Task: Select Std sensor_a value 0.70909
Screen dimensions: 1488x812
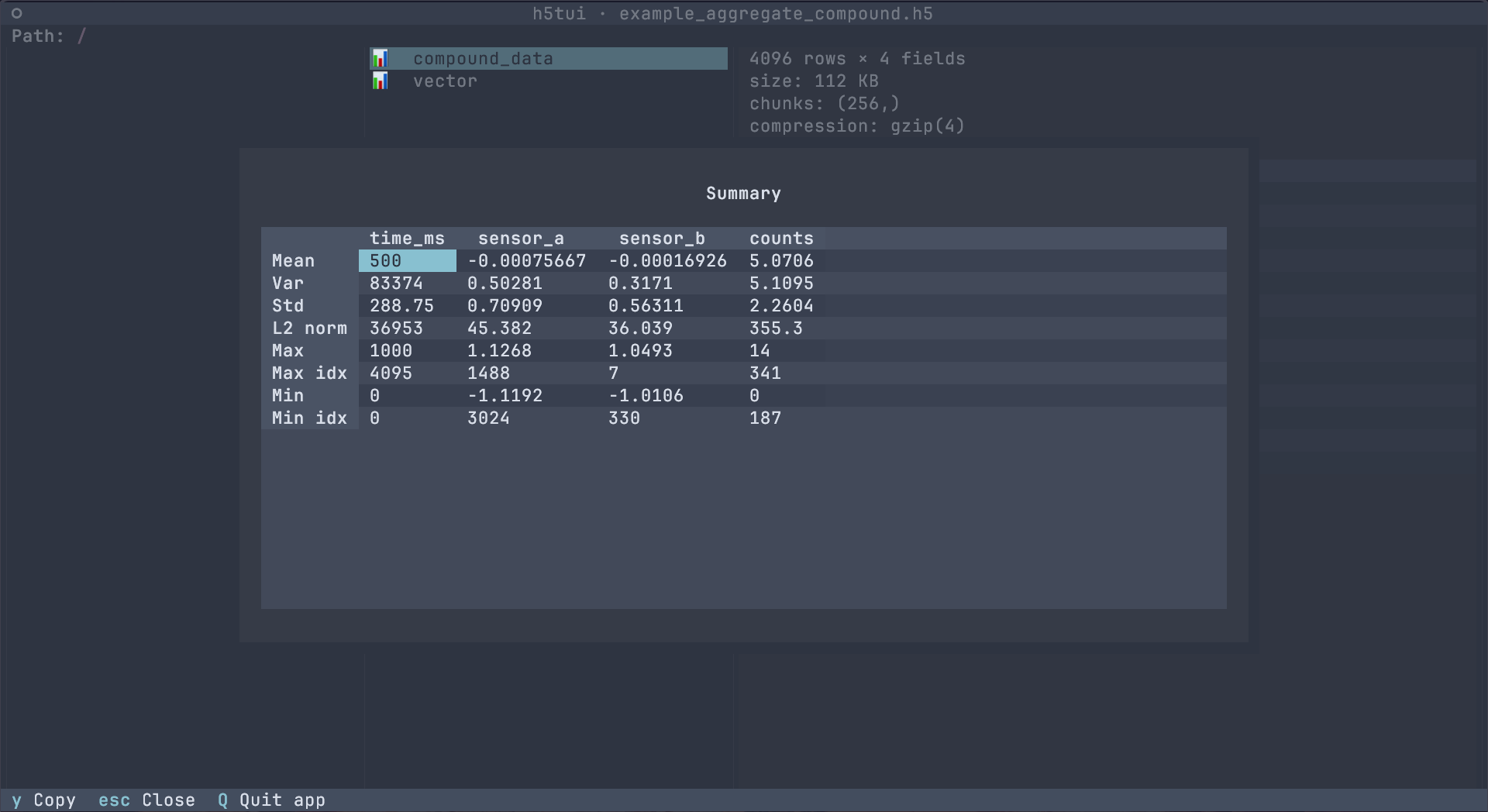Action: (x=505, y=306)
